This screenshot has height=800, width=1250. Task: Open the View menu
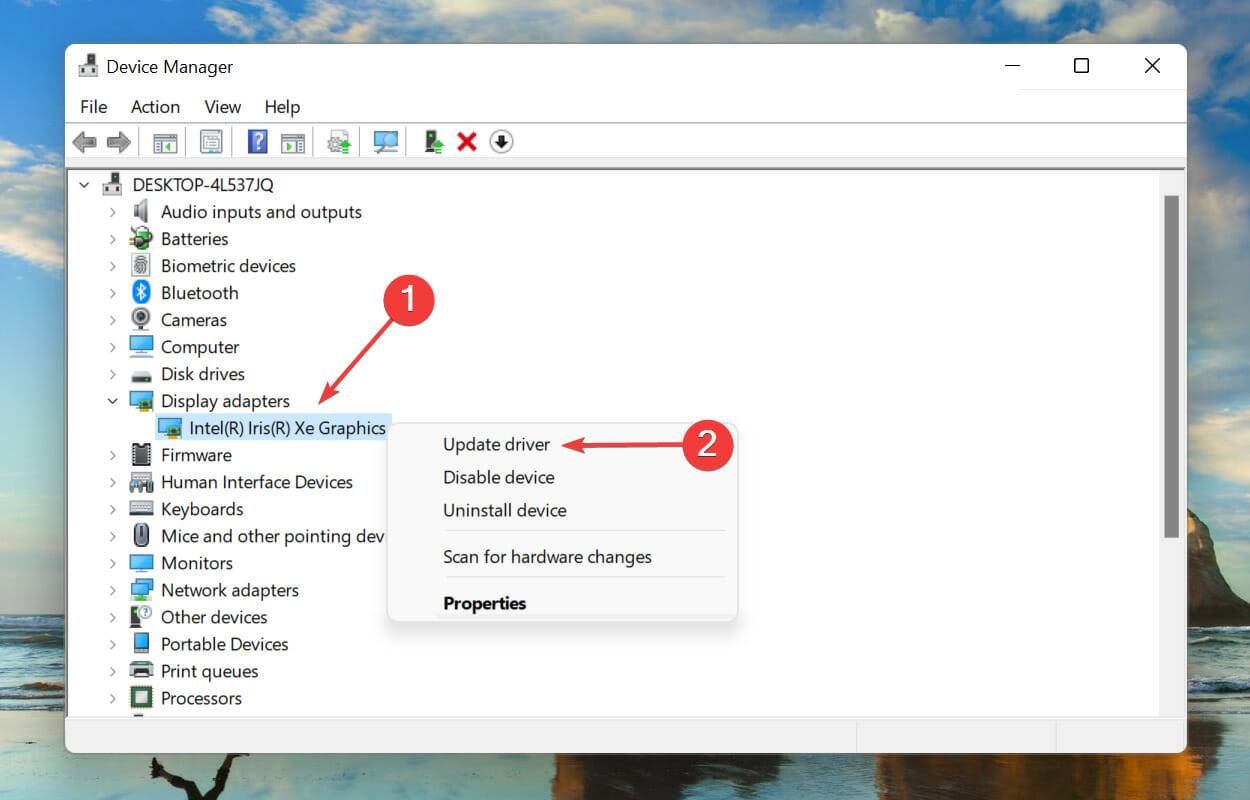coord(222,107)
